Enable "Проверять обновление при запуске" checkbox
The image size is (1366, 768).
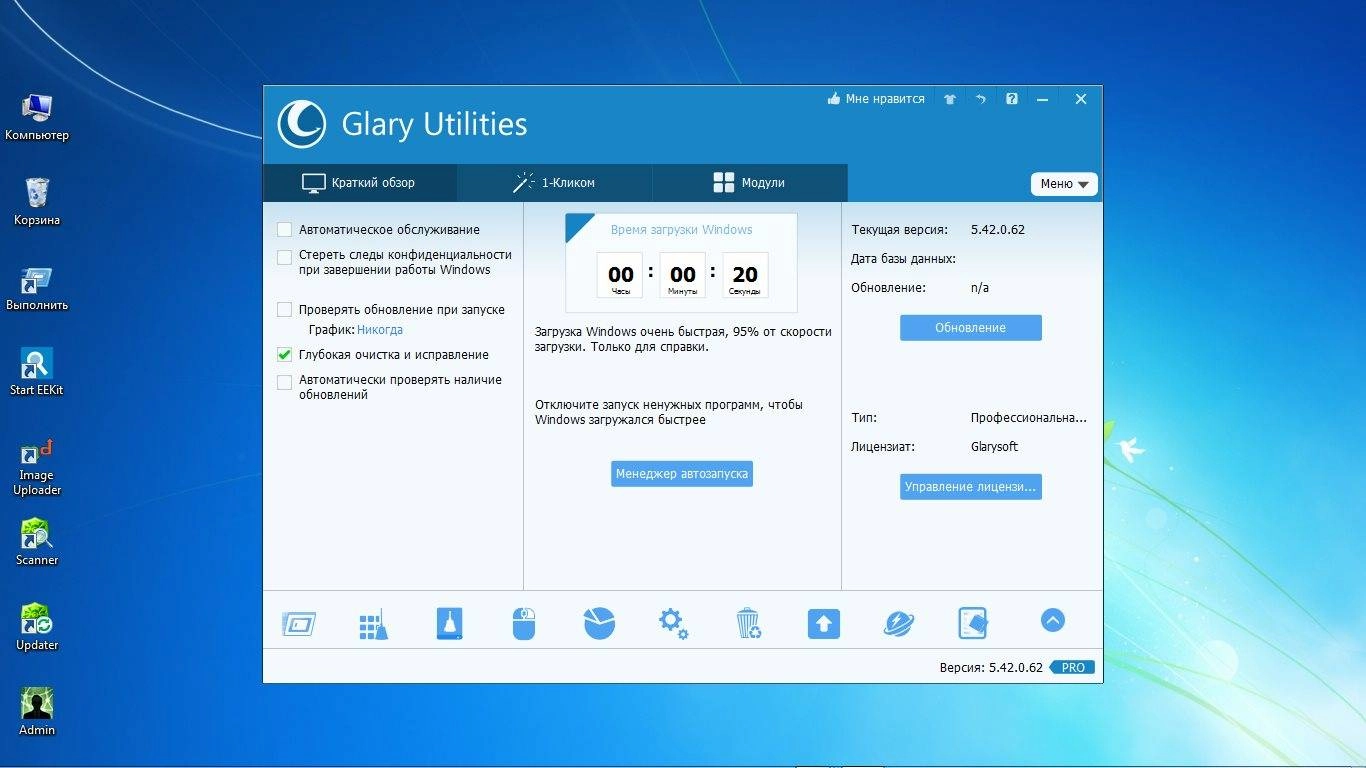(x=285, y=310)
